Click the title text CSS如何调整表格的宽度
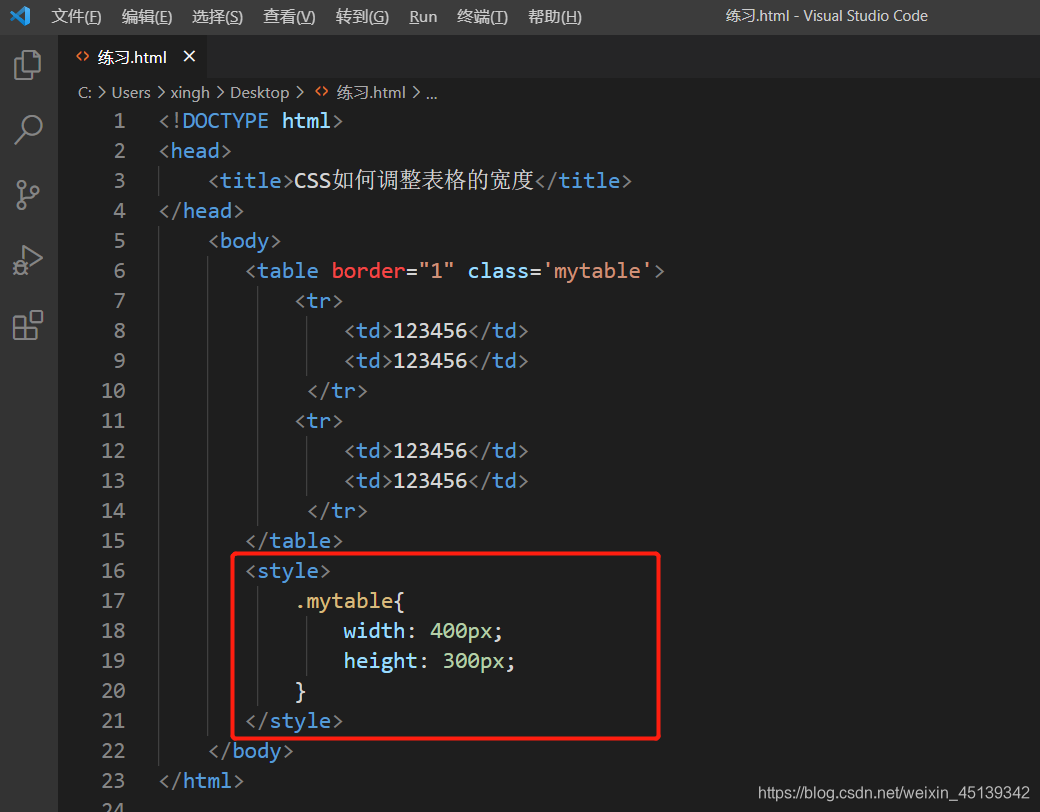Screen dimensions: 1040x812 [x=413, y=180]
